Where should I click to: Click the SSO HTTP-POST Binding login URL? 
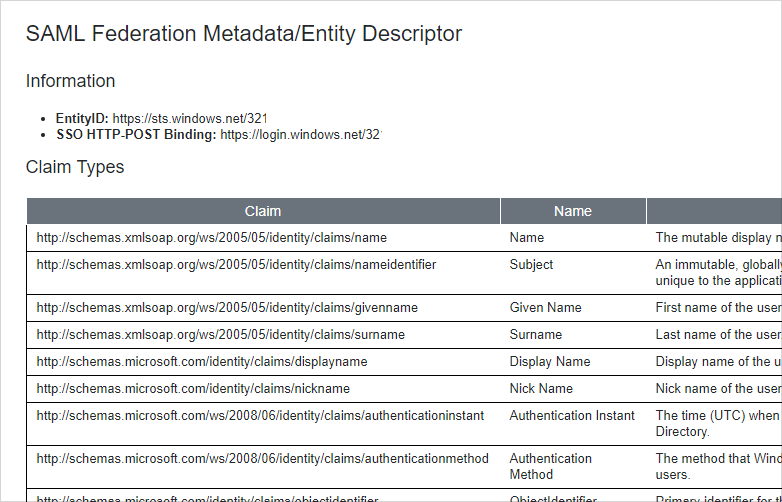pos(301,134)
